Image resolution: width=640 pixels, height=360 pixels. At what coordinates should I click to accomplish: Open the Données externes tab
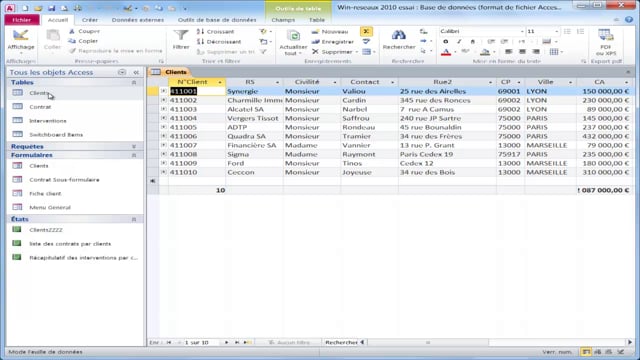point(138,20)
